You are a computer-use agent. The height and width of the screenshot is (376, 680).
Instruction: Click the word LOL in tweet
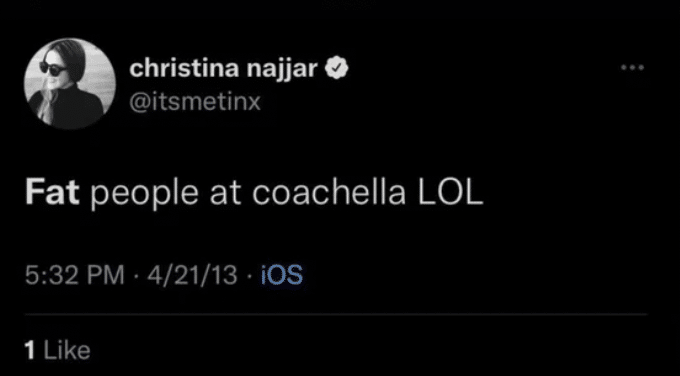point(450,193)
